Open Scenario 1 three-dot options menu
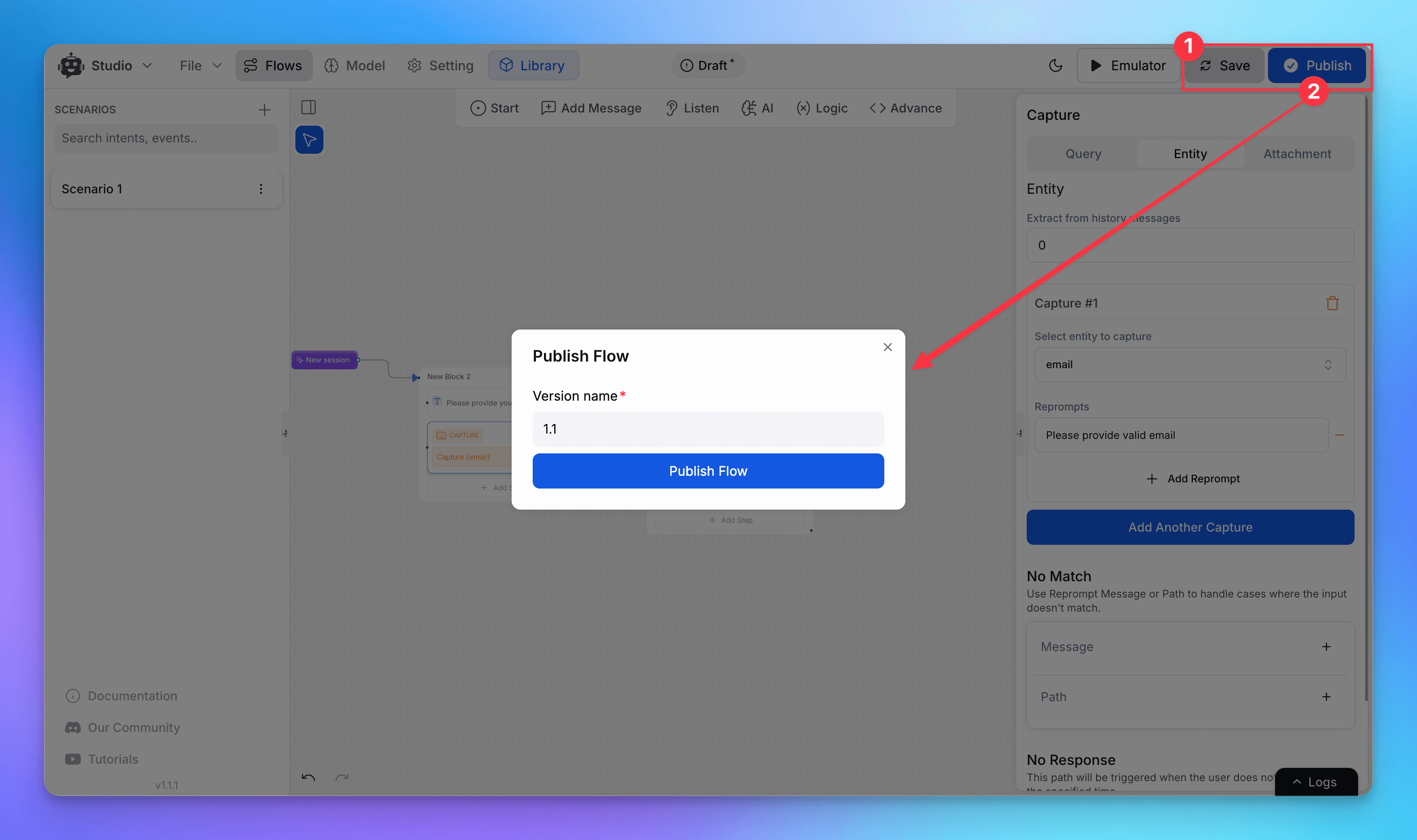 [x=261, y=189]
